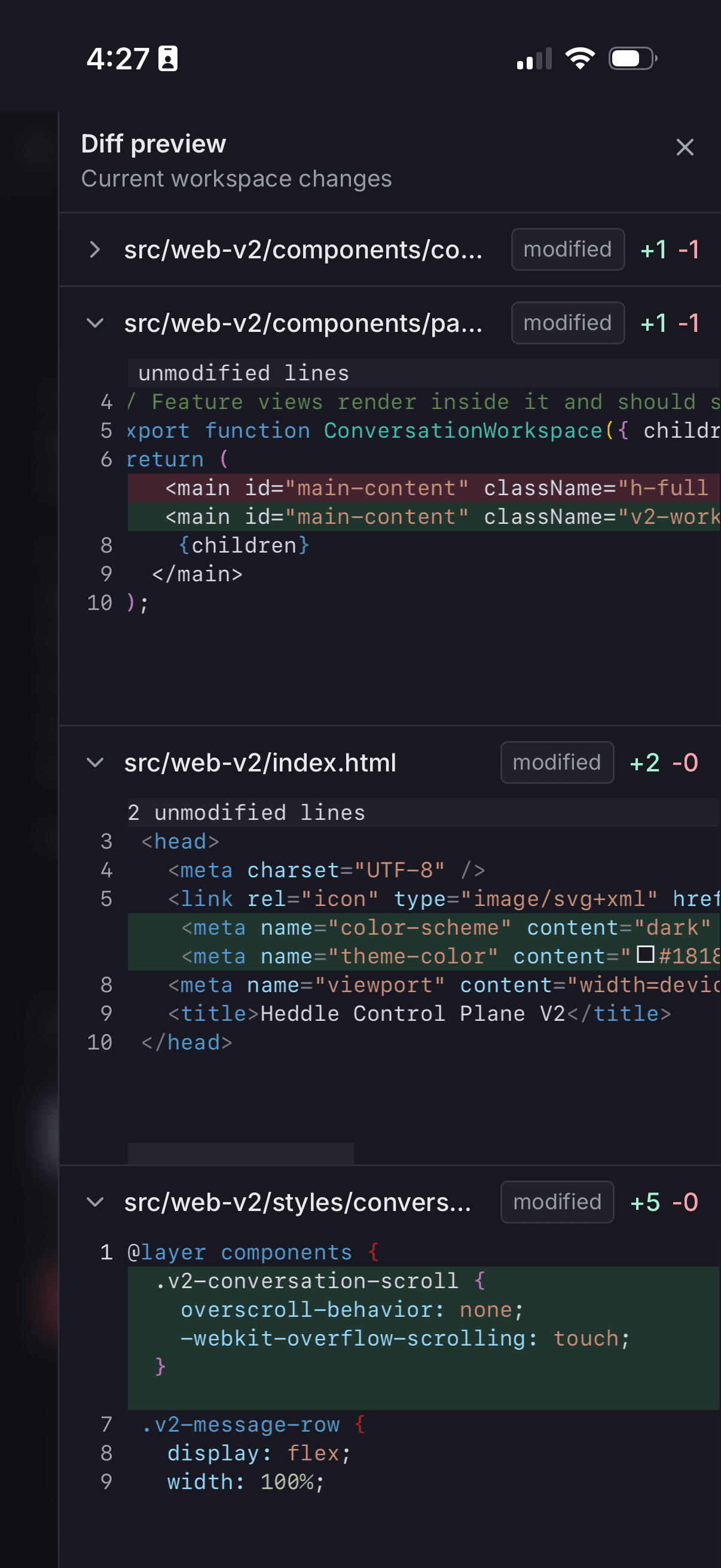Tap the contact card icon beside the time

pyautogui.click(x=168, y=59)
